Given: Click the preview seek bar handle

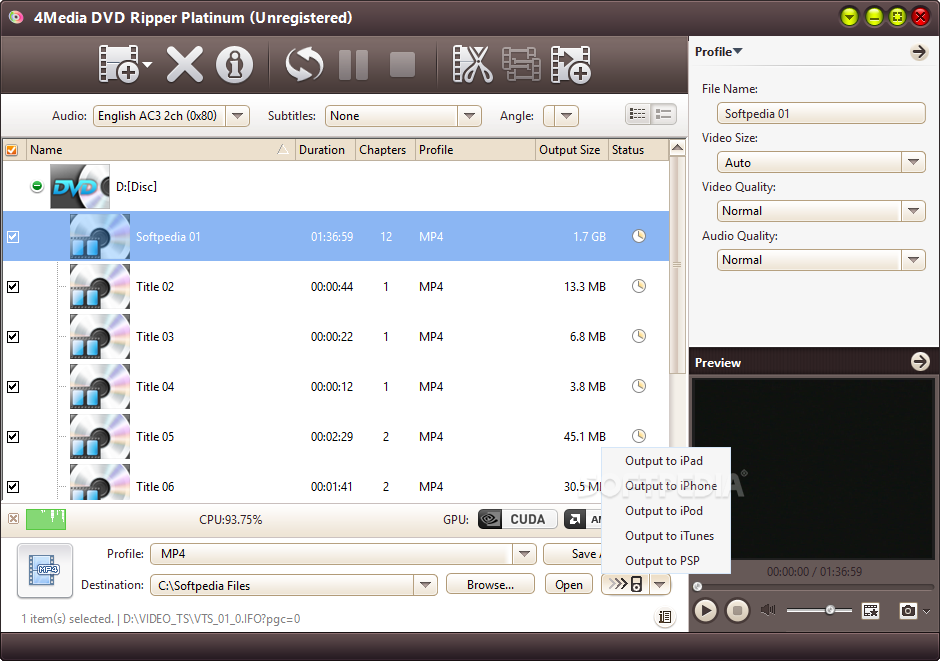Looking at the screenshot, I should tap(697, 586).
